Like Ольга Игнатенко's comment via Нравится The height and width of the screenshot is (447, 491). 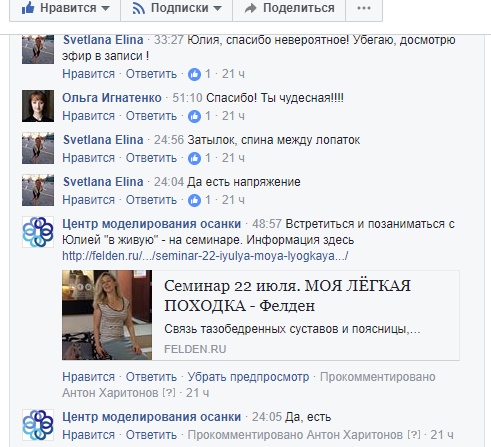(89, 116)
